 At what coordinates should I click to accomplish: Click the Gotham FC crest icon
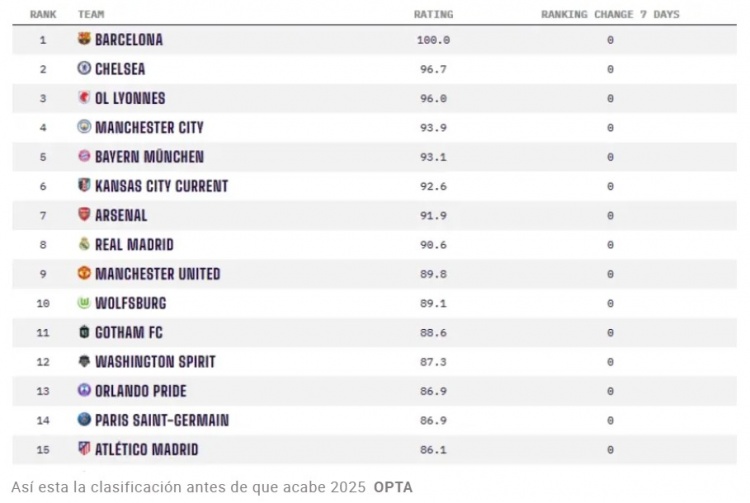click(84, 332)
